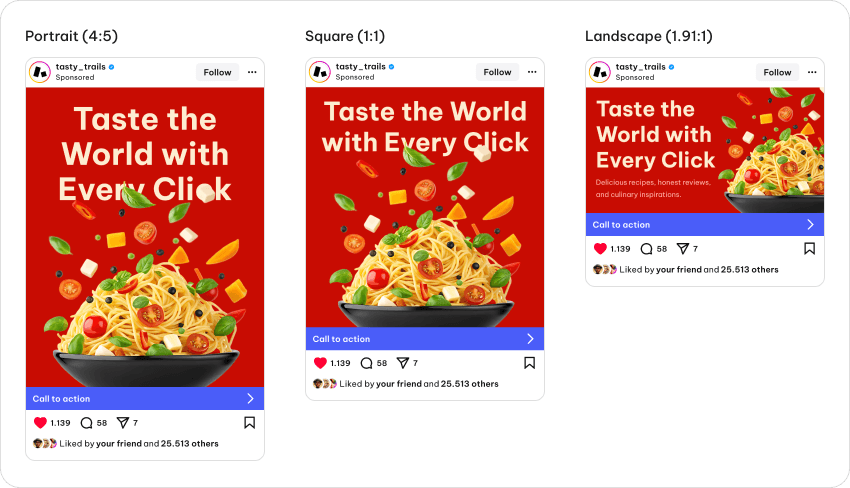Click tasty_trails avatar on Portrait post
The image size is (850, 488).
pyautogui.click(x=40, y=72)
